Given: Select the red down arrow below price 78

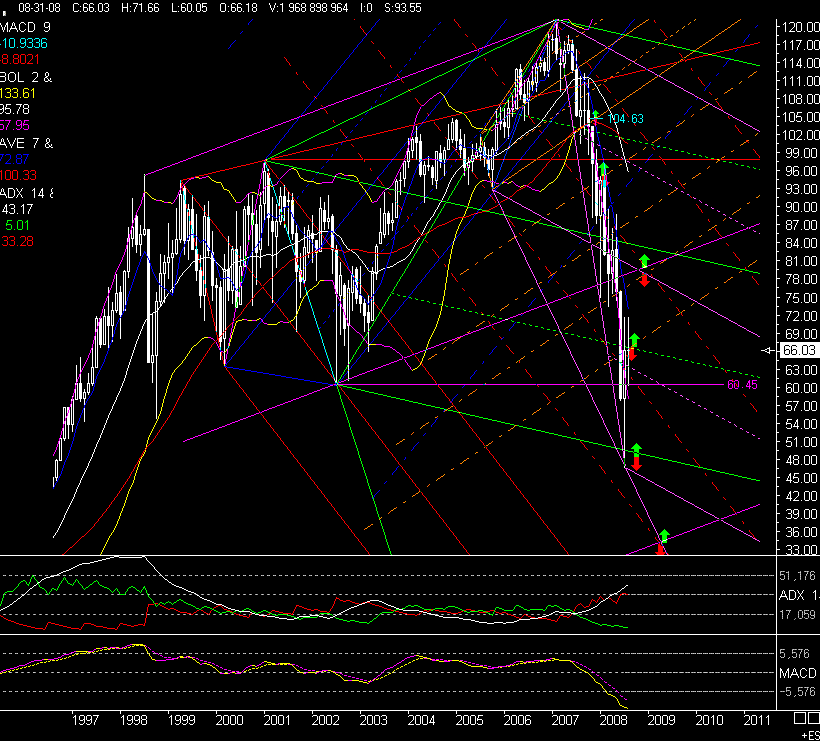Looking at the screenshot, I should (x=645, y=281).
